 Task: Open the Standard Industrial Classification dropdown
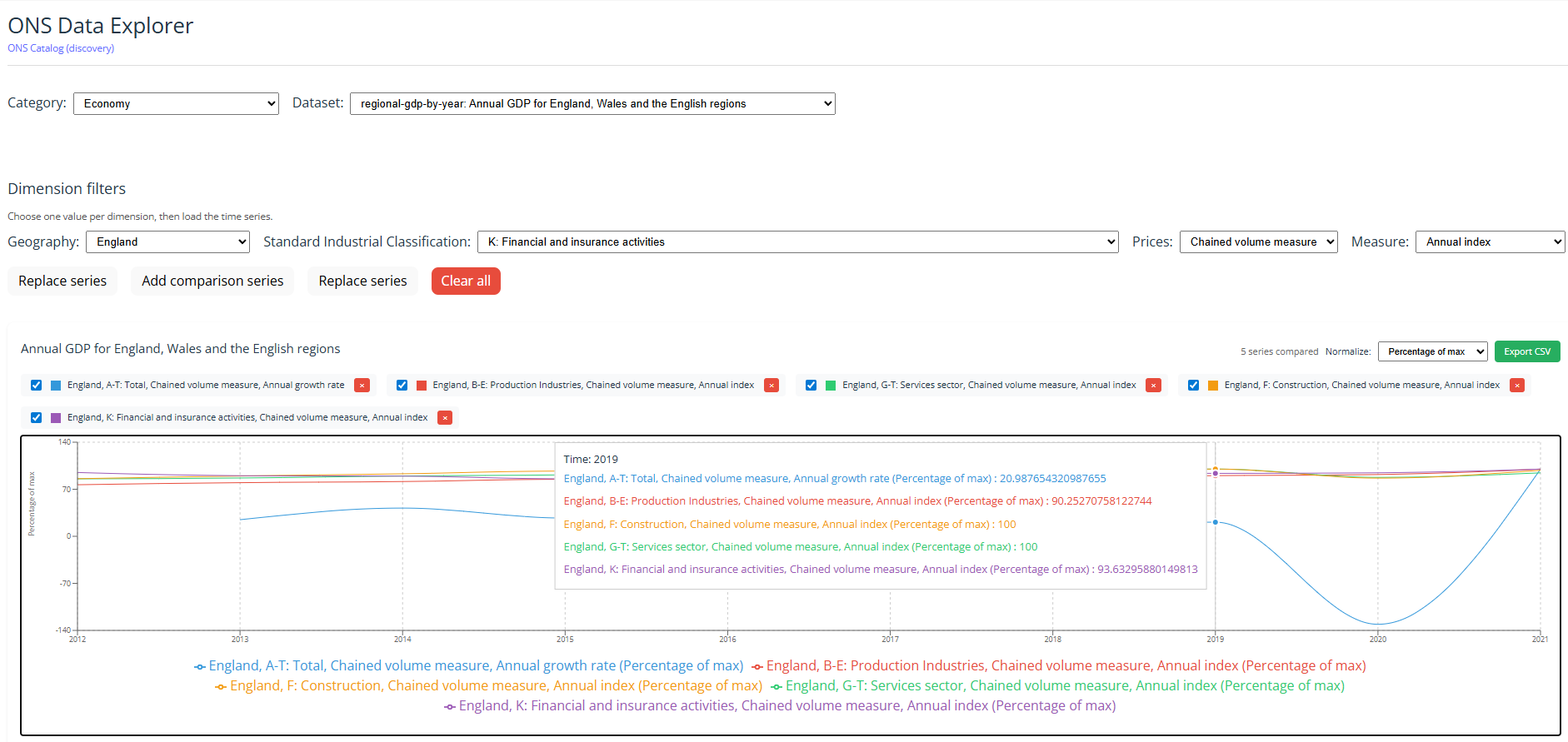click(x=797, y=242)
